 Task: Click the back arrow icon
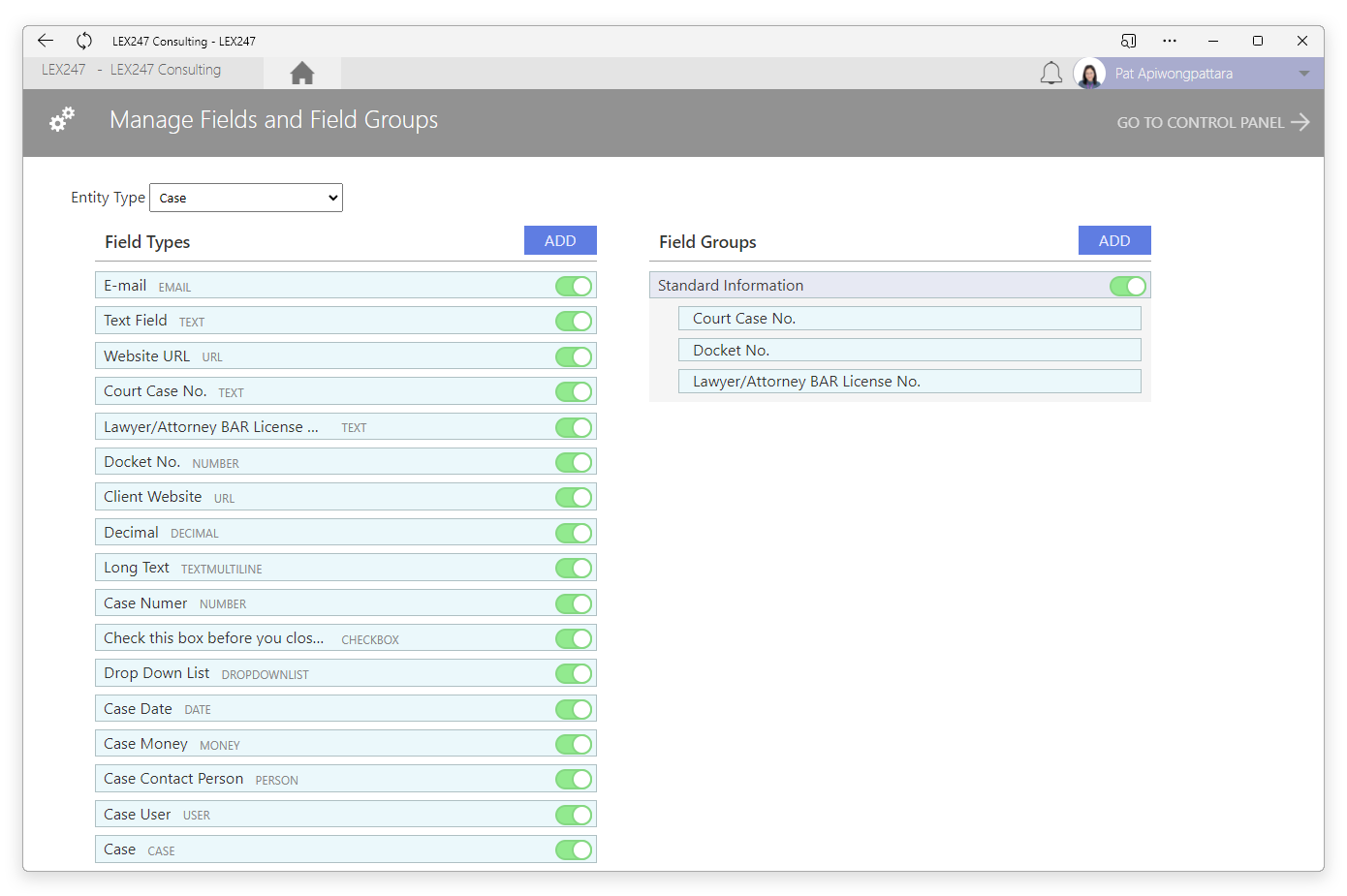click(46, 41)
